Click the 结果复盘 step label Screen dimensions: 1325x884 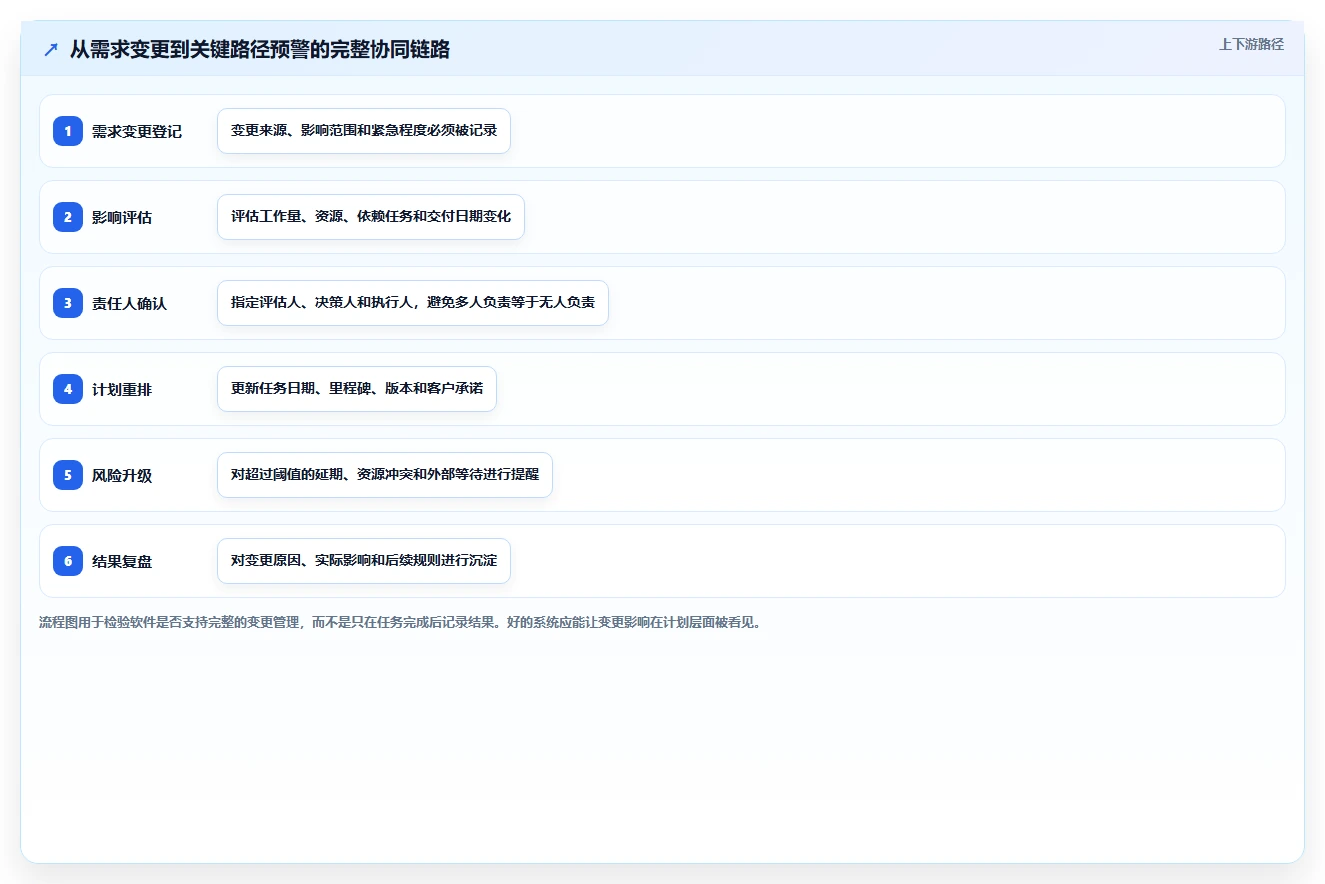tap(122, 561)
